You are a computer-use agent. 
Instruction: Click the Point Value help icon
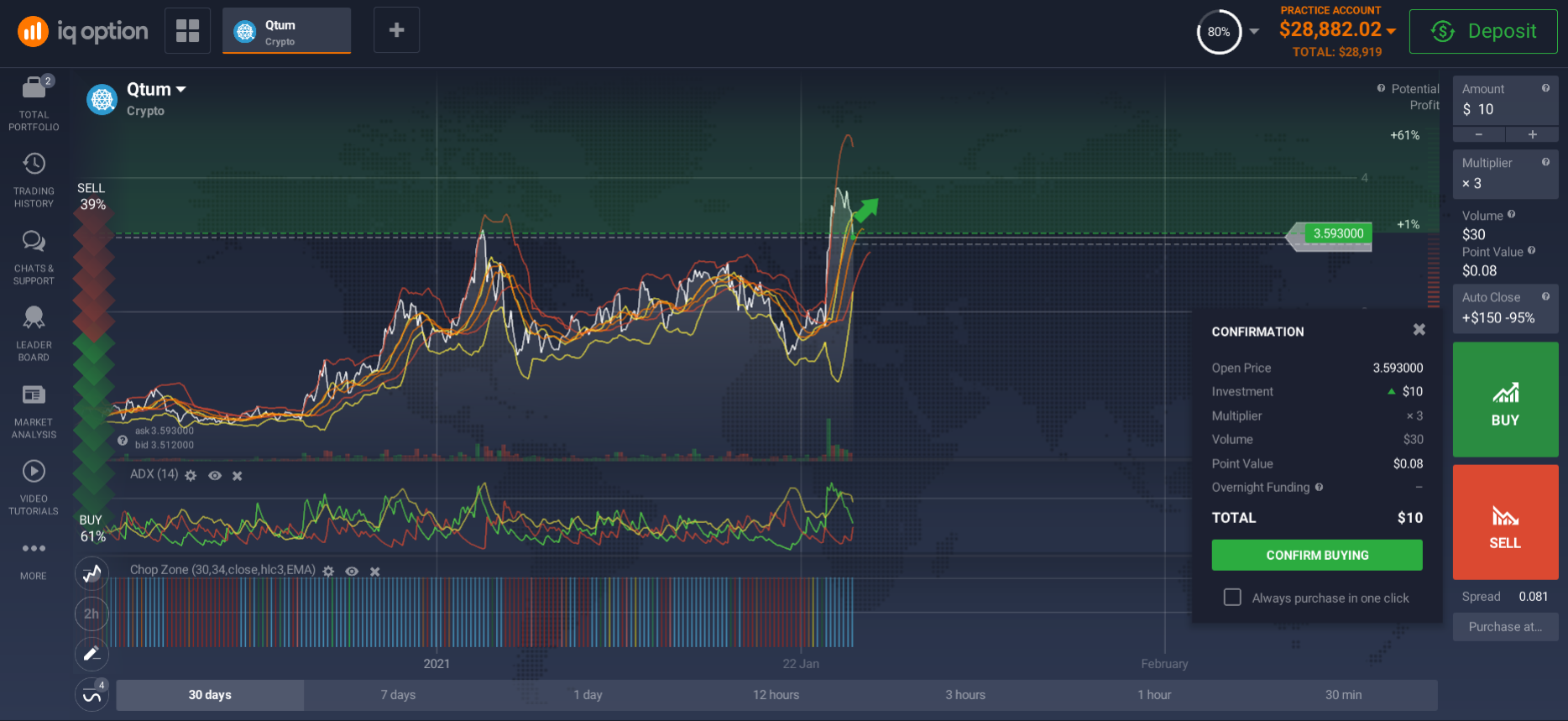(1531, 250)
